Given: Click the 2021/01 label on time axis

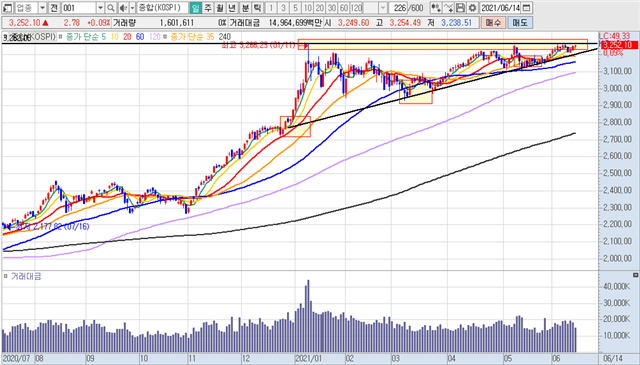Looking at the screenshot, I should click(309, 359).
